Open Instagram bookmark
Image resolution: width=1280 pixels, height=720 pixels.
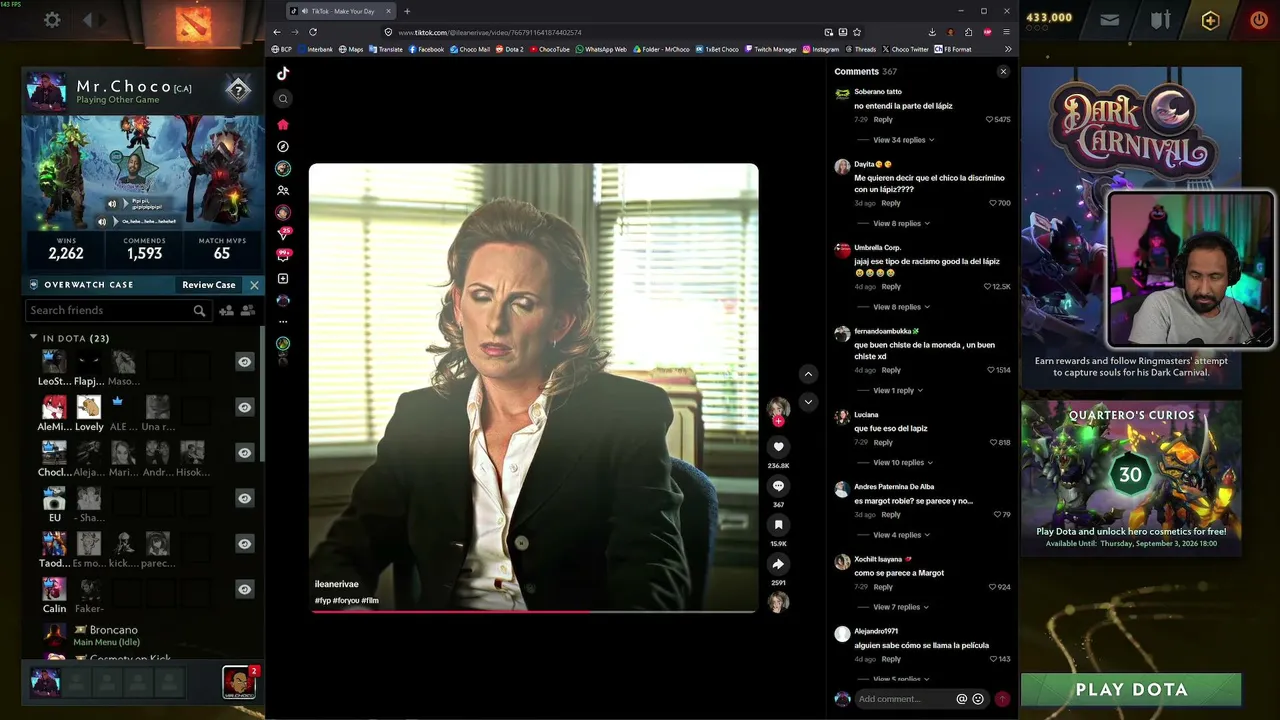point(821,49)
